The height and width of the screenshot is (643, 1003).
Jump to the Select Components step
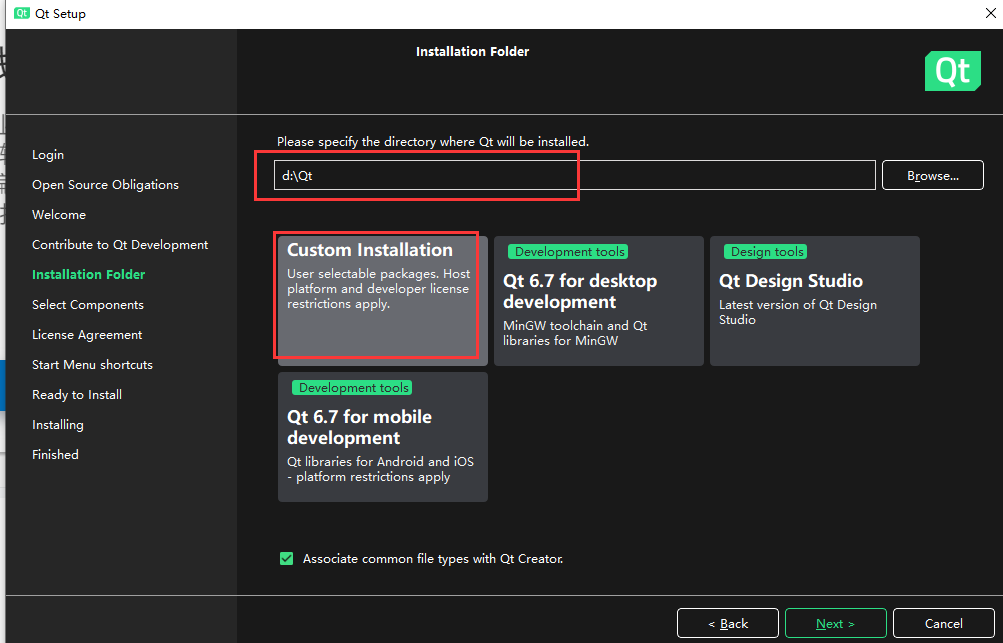pyautogui.click(x=88, y=305)
